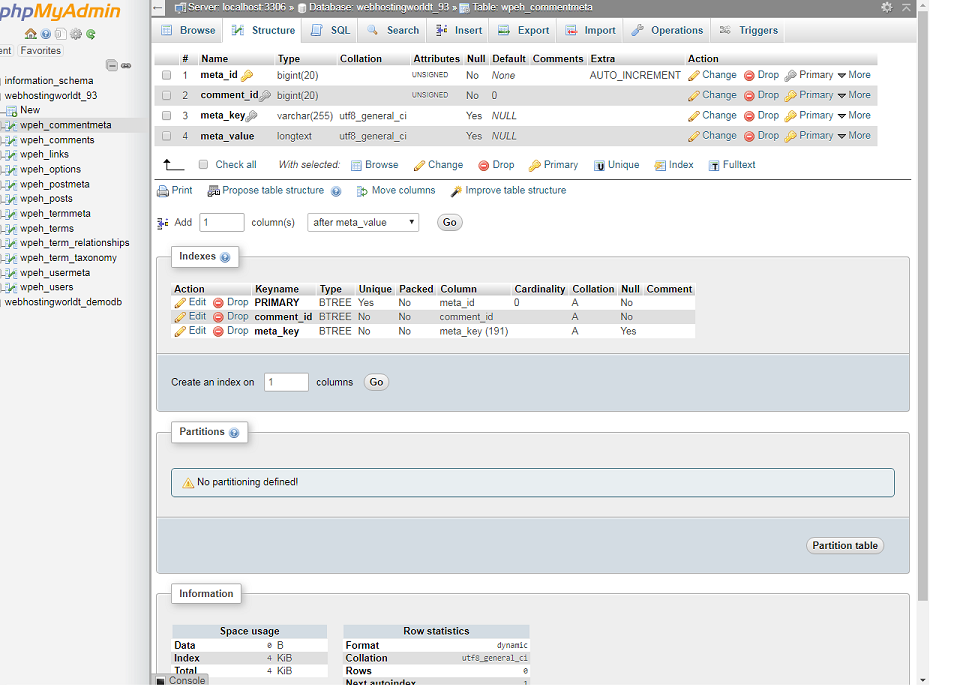Tick the meta_id row checkbox

tap(166, 75)
